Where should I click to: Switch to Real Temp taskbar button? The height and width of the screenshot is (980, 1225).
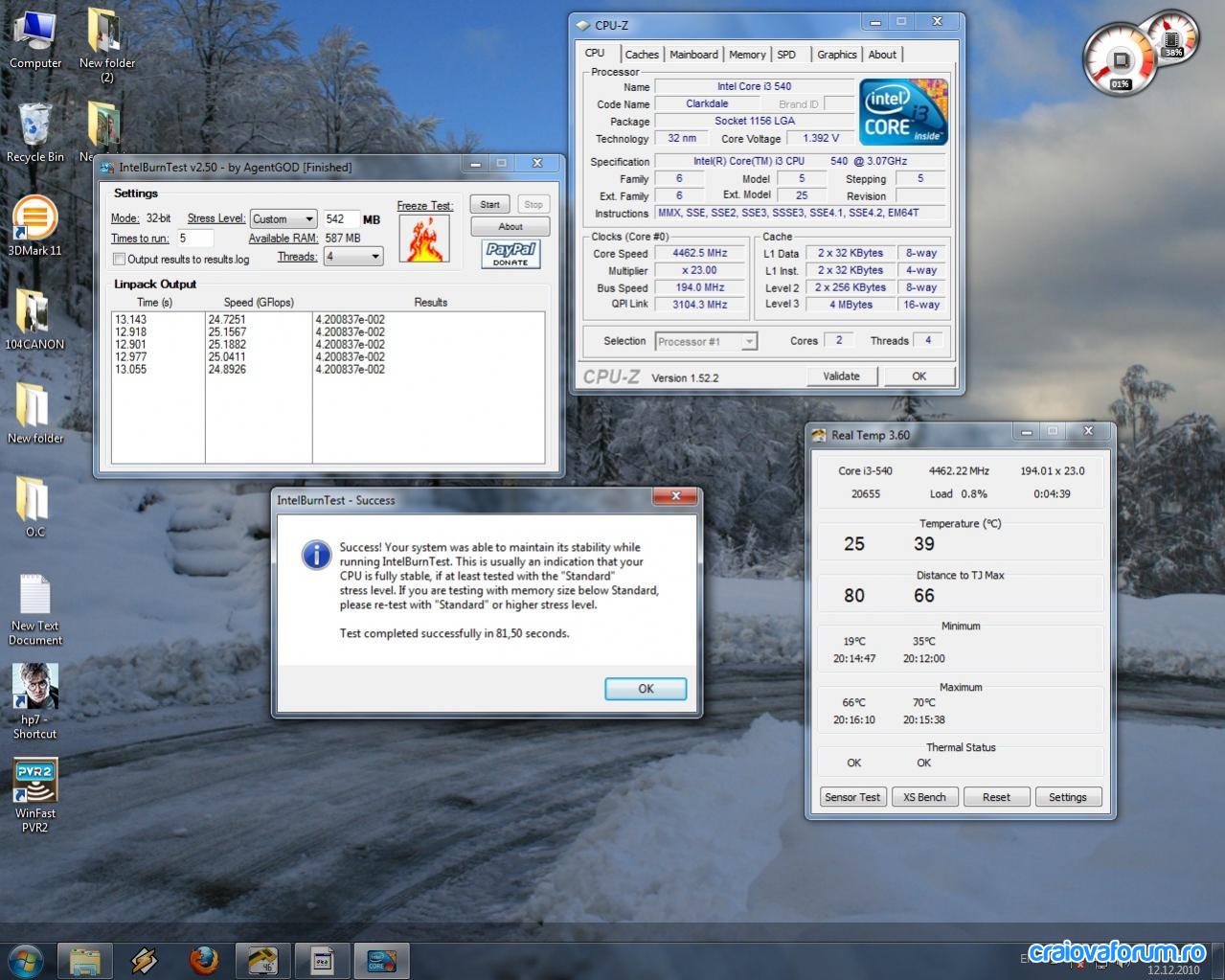coord(262,960)
